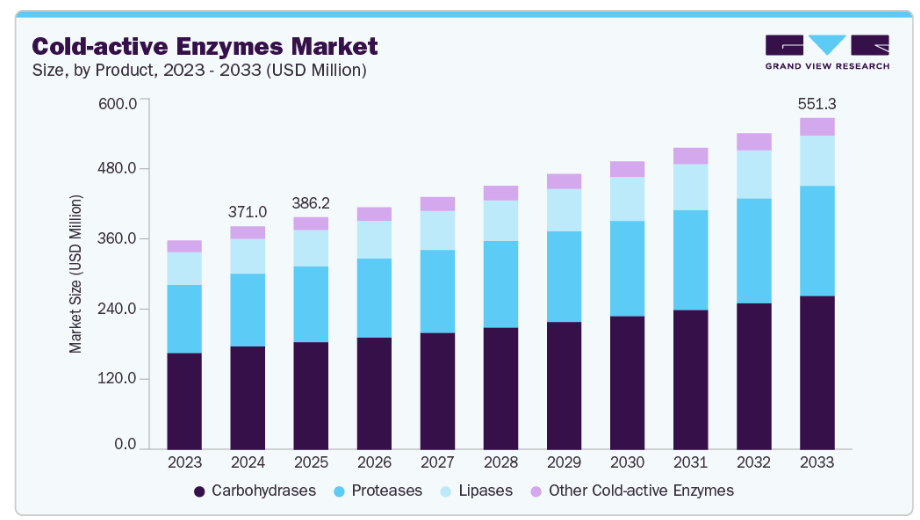Pick the 2026 Proteases blue bar segment

[x=374, y=298]
